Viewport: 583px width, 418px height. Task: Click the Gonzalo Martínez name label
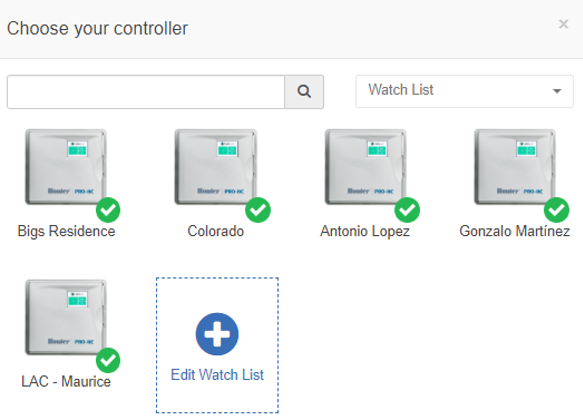[x=515, y=231]
